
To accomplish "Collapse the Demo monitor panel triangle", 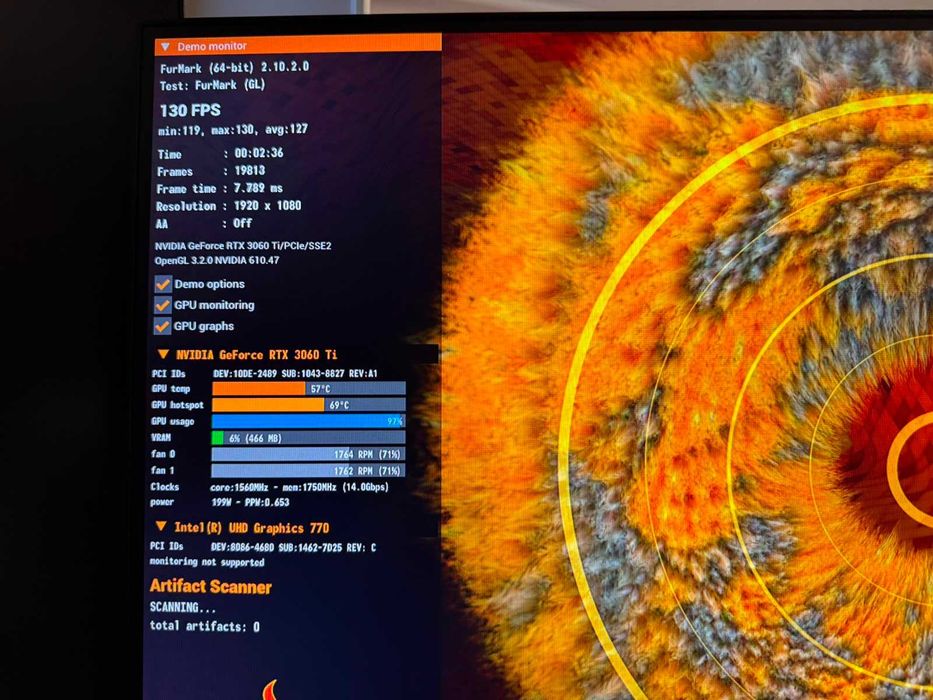I will click(165, 46).
